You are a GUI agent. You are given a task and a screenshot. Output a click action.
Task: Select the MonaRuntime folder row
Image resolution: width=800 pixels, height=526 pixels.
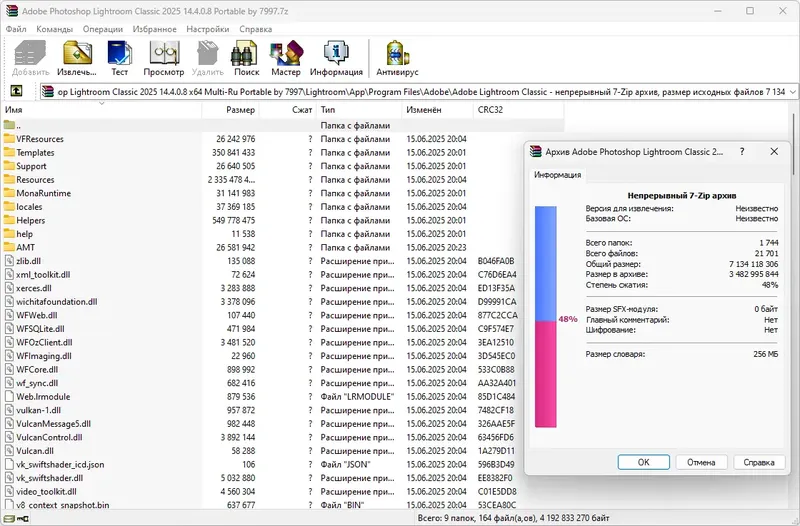click(x=283, y=193)
